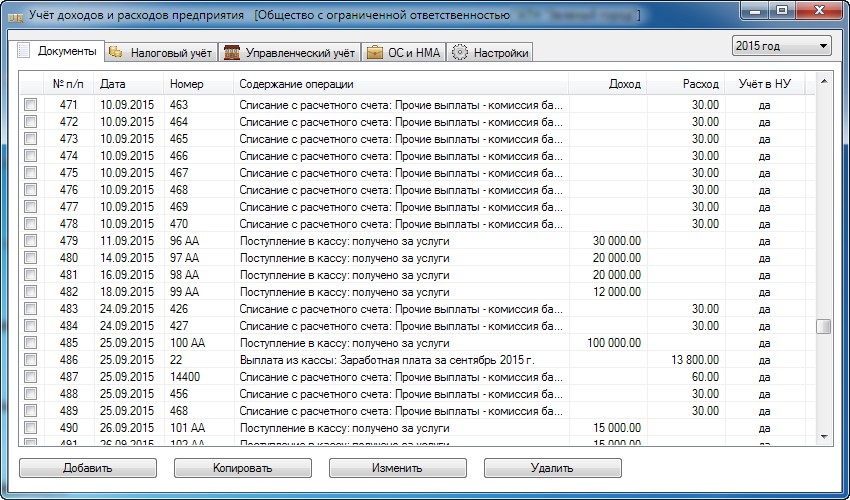Screen dimensions: 850x500
Task: Click document number 100 АА
Action: click(188, 343)
